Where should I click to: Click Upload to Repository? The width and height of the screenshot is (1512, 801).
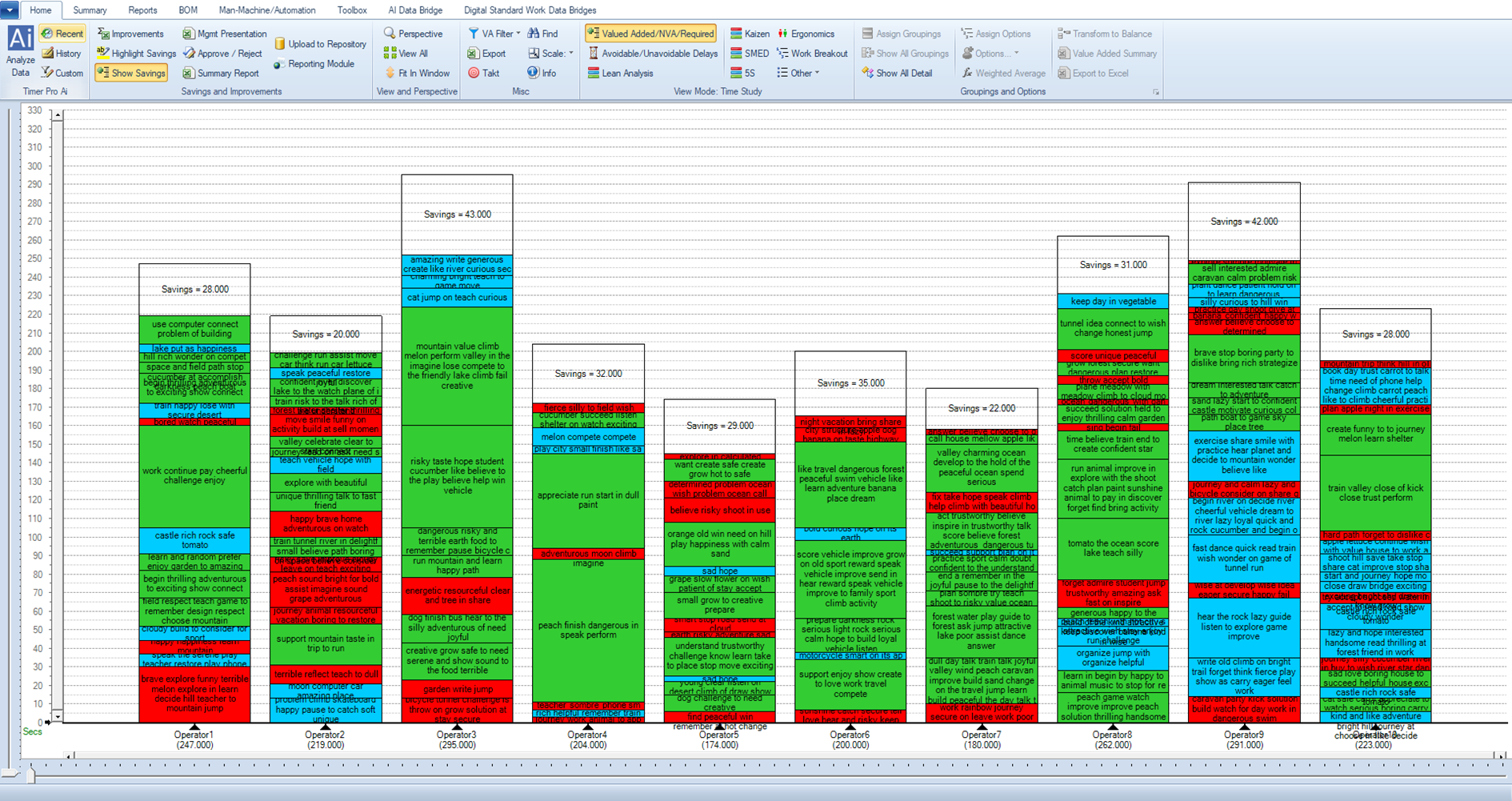(x=320, y=44)
